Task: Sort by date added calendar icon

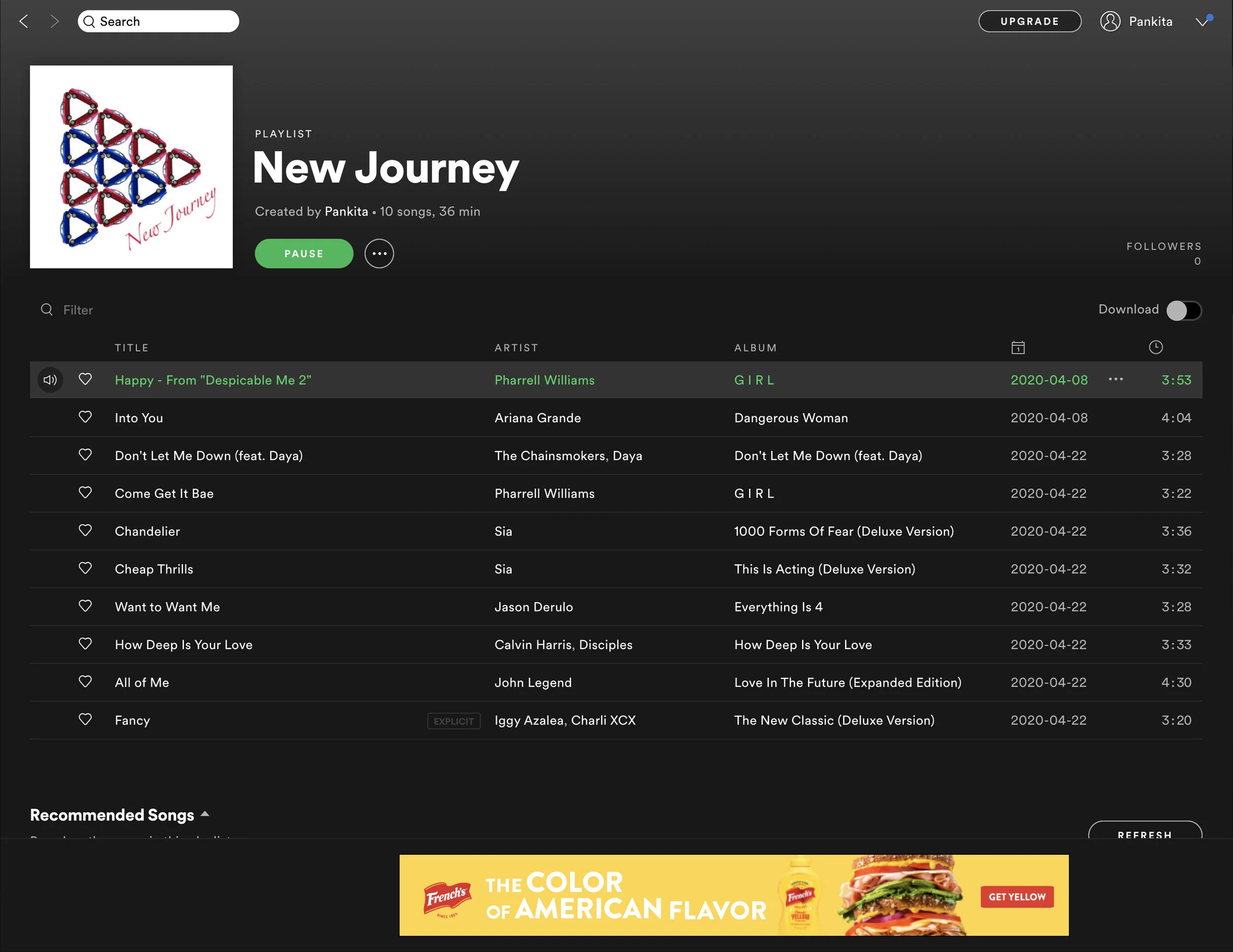Action: 1018,347
